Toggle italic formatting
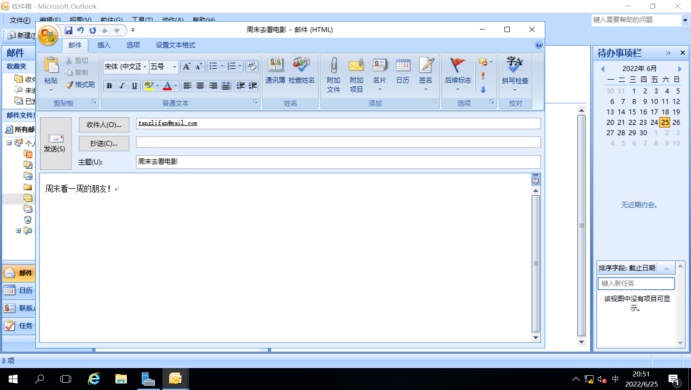 [x=122, y=85]
